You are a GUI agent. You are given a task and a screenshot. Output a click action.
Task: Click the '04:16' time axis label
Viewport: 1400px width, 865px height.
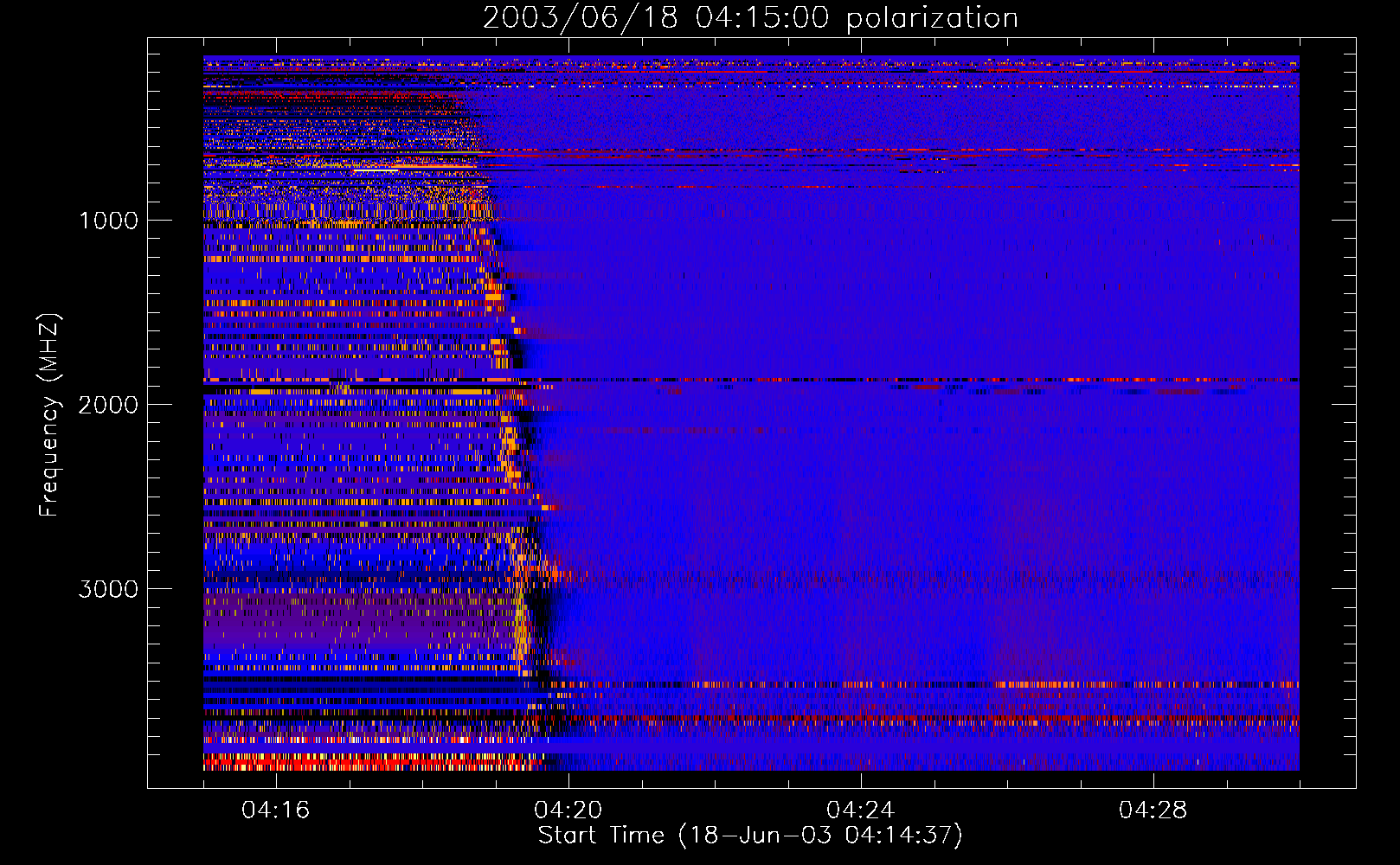(x=275, y=811)
